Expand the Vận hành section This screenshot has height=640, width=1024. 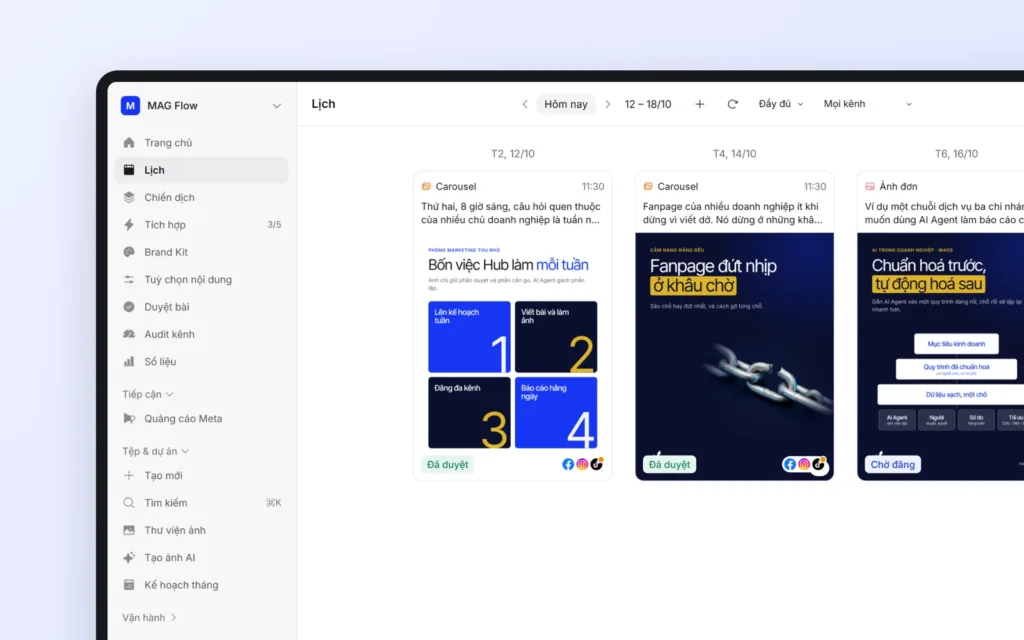click(x=149, y=618)
